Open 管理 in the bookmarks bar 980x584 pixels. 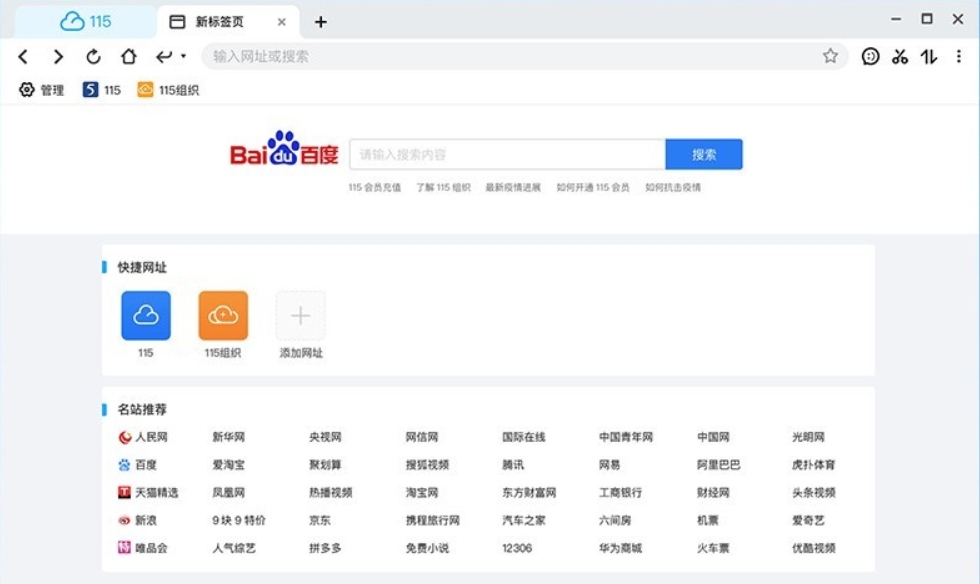pyautogui.click(x=41, y=90)
